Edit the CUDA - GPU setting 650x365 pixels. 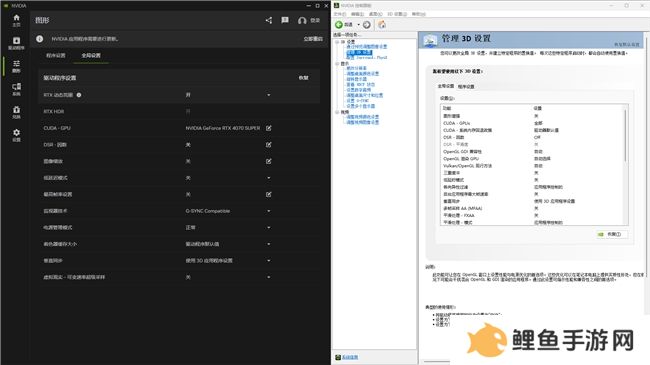click(x=269, y=128)
